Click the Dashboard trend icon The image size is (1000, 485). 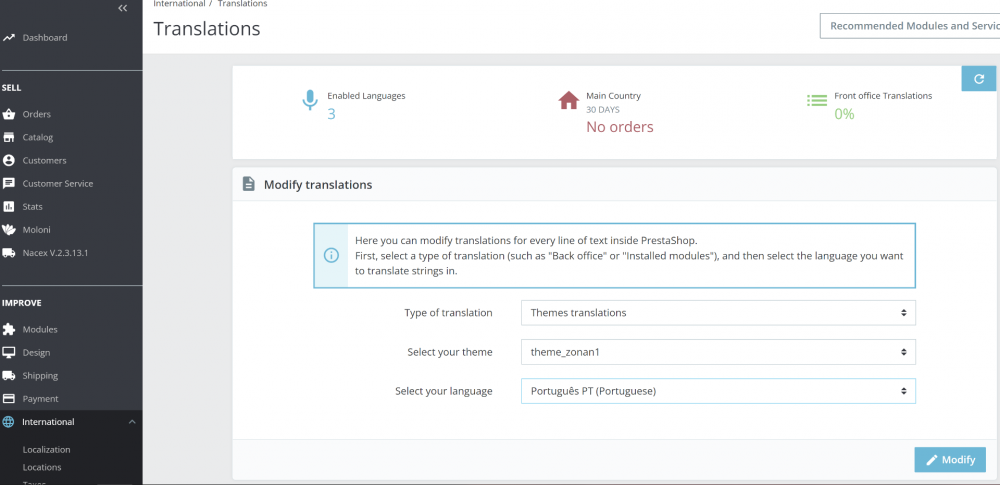point(8,38)
